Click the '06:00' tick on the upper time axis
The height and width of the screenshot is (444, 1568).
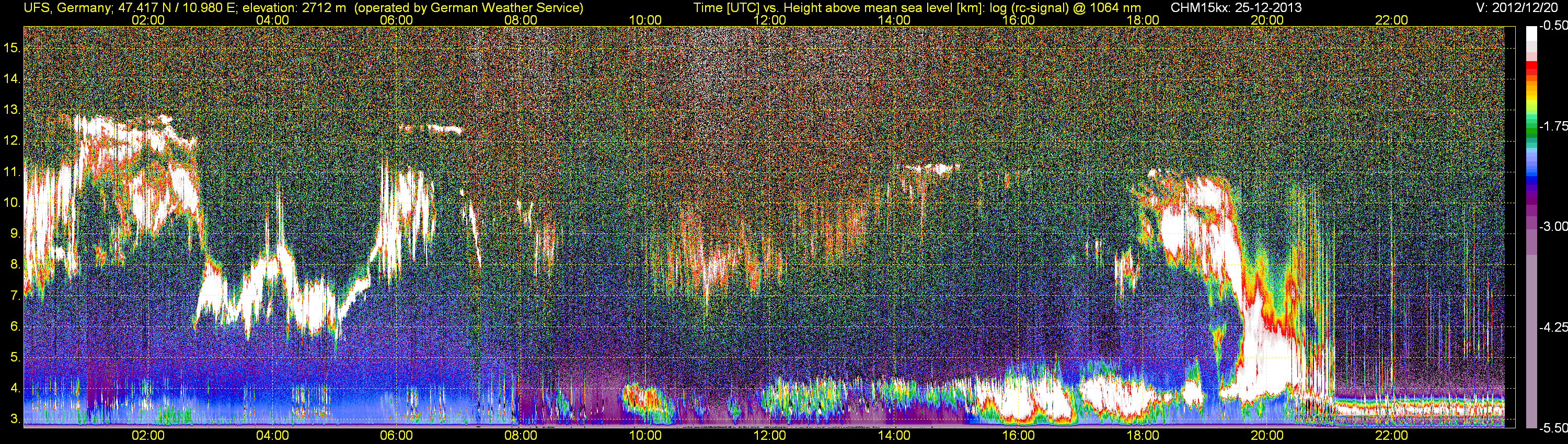396,20
